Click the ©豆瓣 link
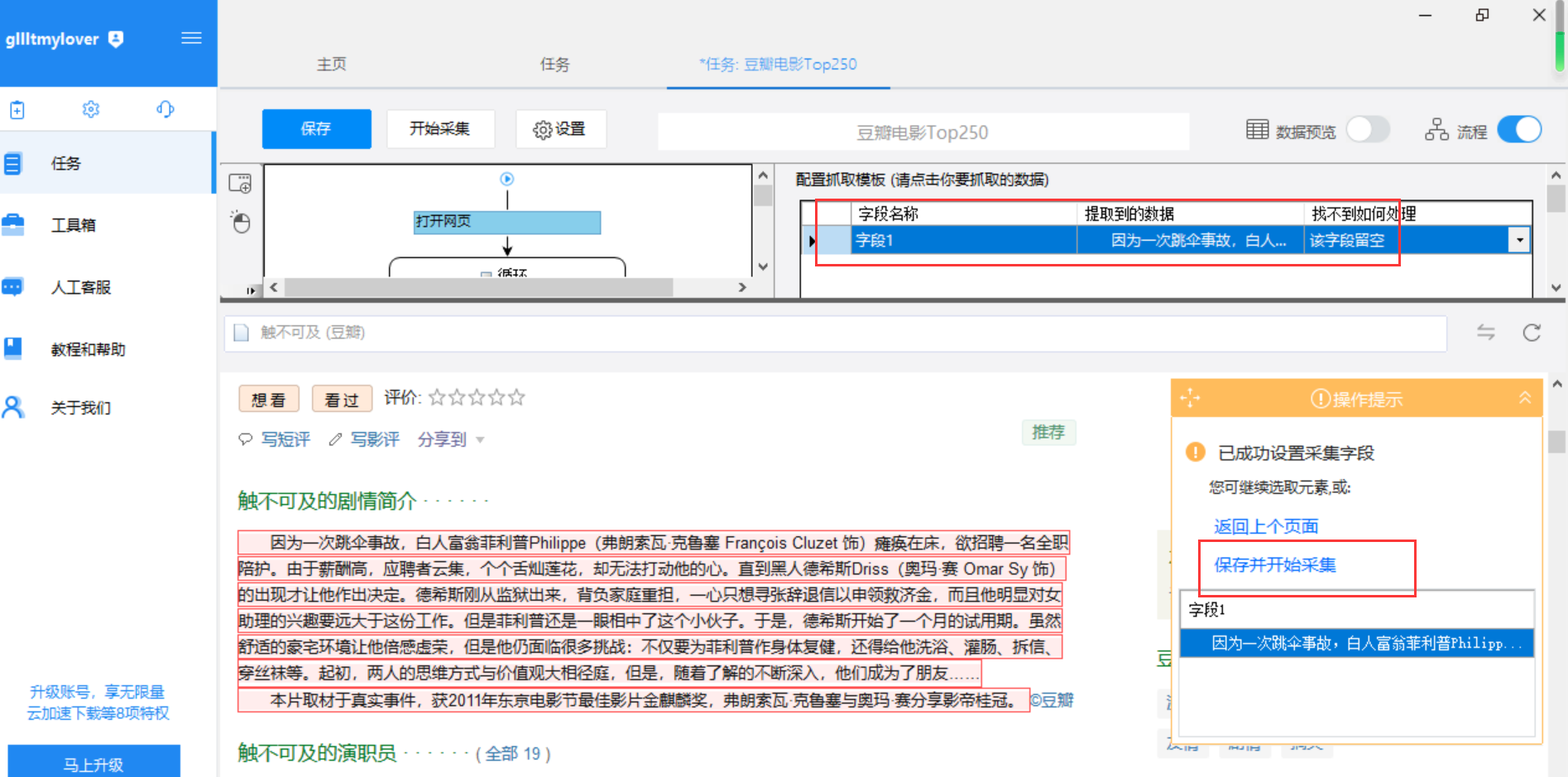This screenshot has height=777, width=1568. coord(1052,700)
